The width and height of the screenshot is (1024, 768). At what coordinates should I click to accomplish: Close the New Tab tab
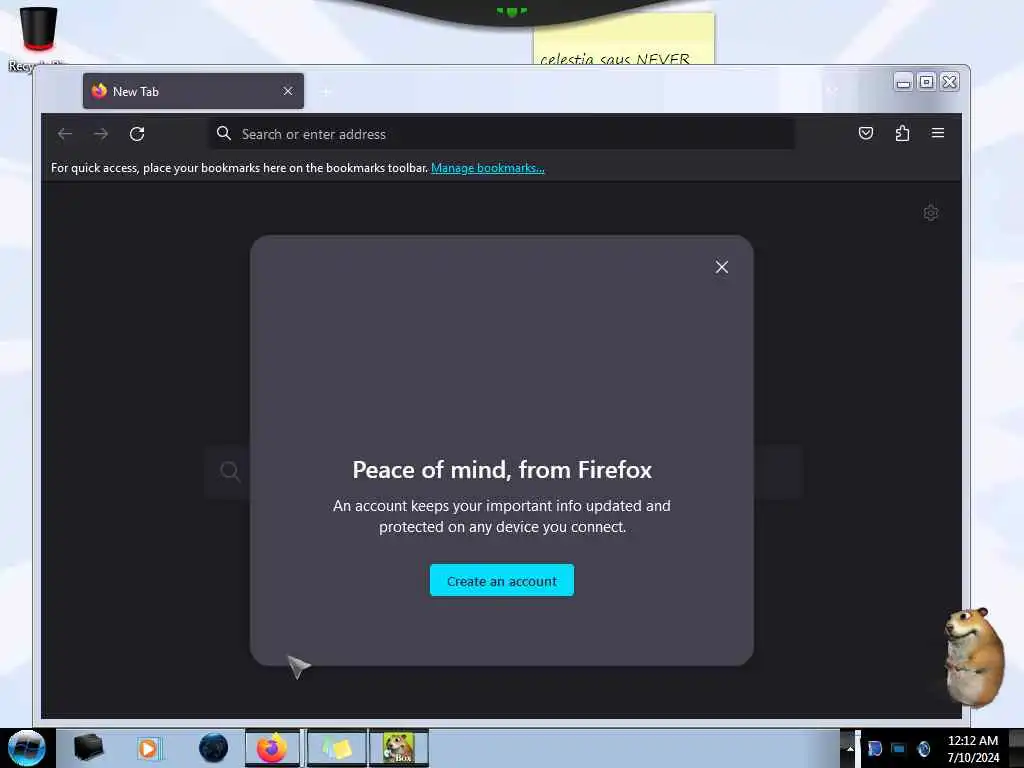pyautogui.click(x=288, y=91)
